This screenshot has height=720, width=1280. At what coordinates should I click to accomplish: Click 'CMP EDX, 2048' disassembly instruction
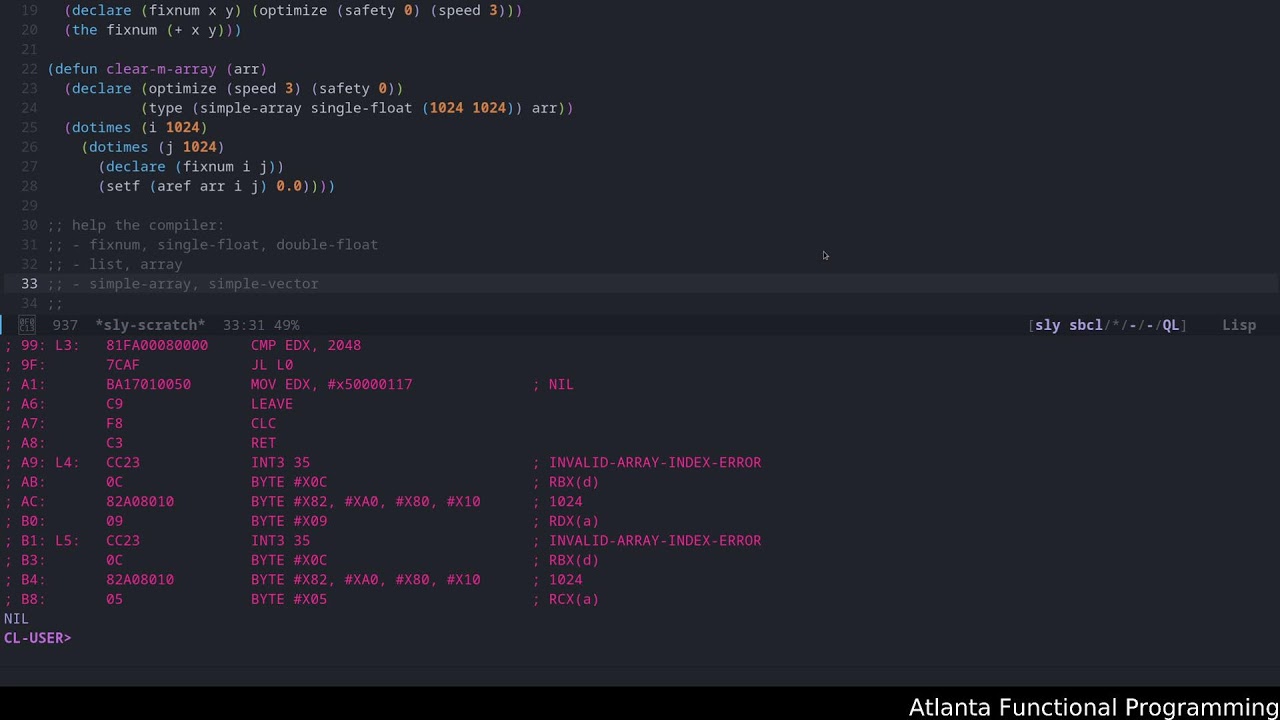306,345
